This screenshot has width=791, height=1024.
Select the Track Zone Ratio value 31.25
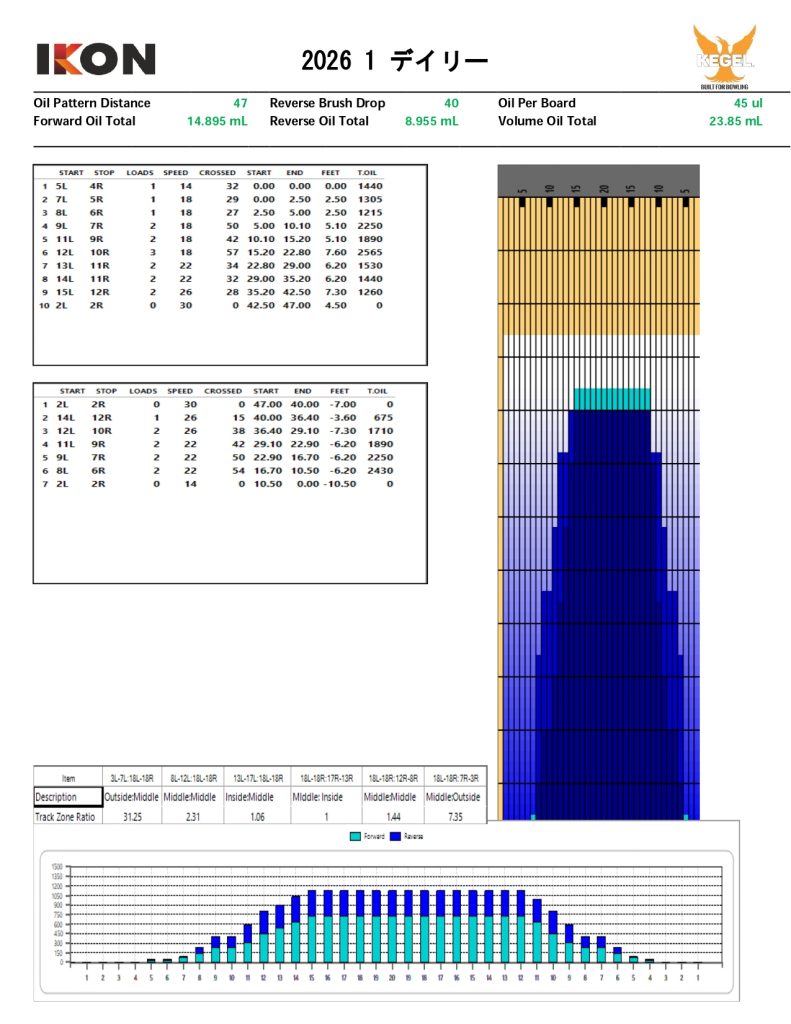tap(132, 816)
